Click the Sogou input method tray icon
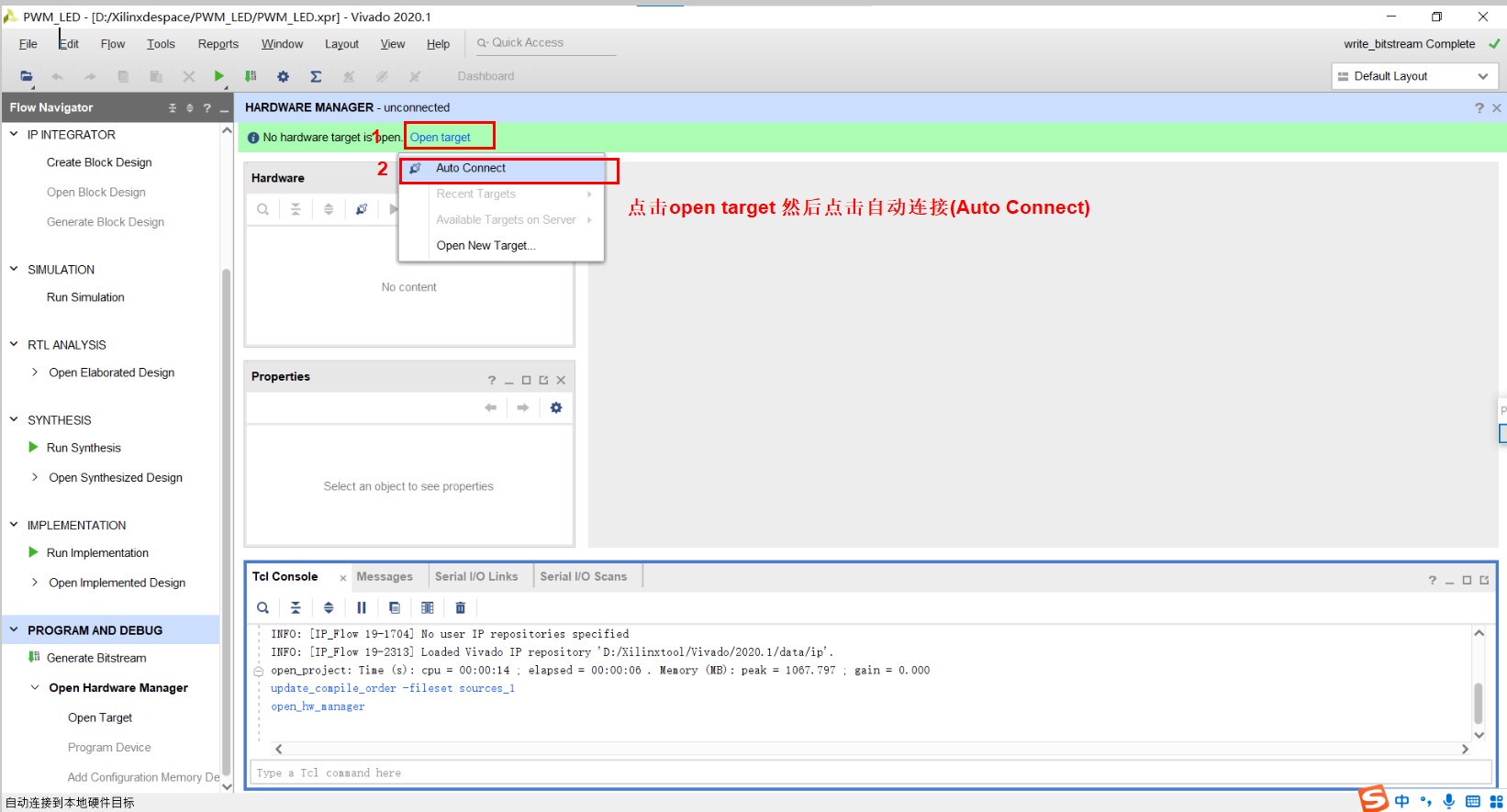 point(1374,799)
